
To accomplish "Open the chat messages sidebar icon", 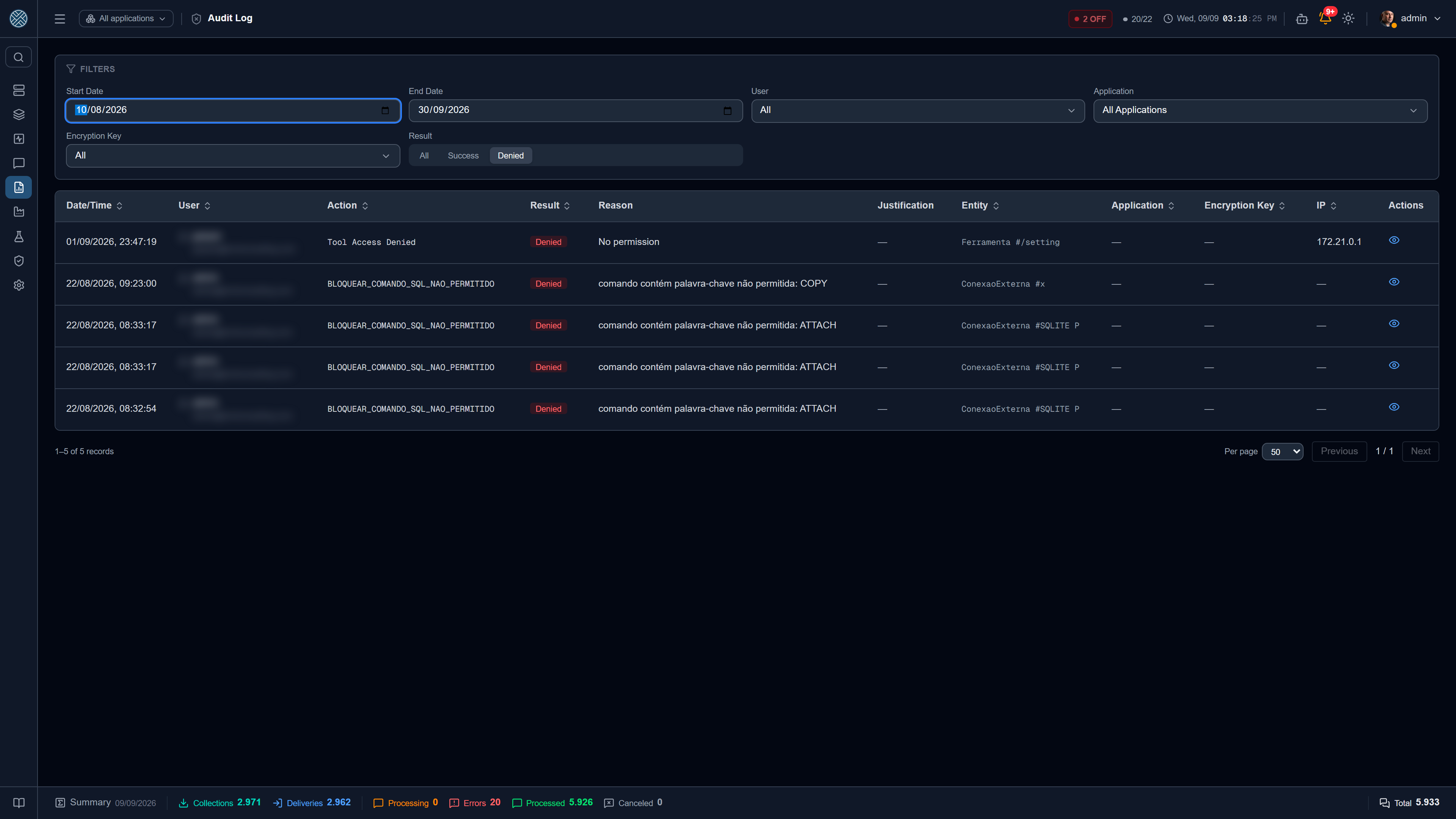I will point(19,163).
